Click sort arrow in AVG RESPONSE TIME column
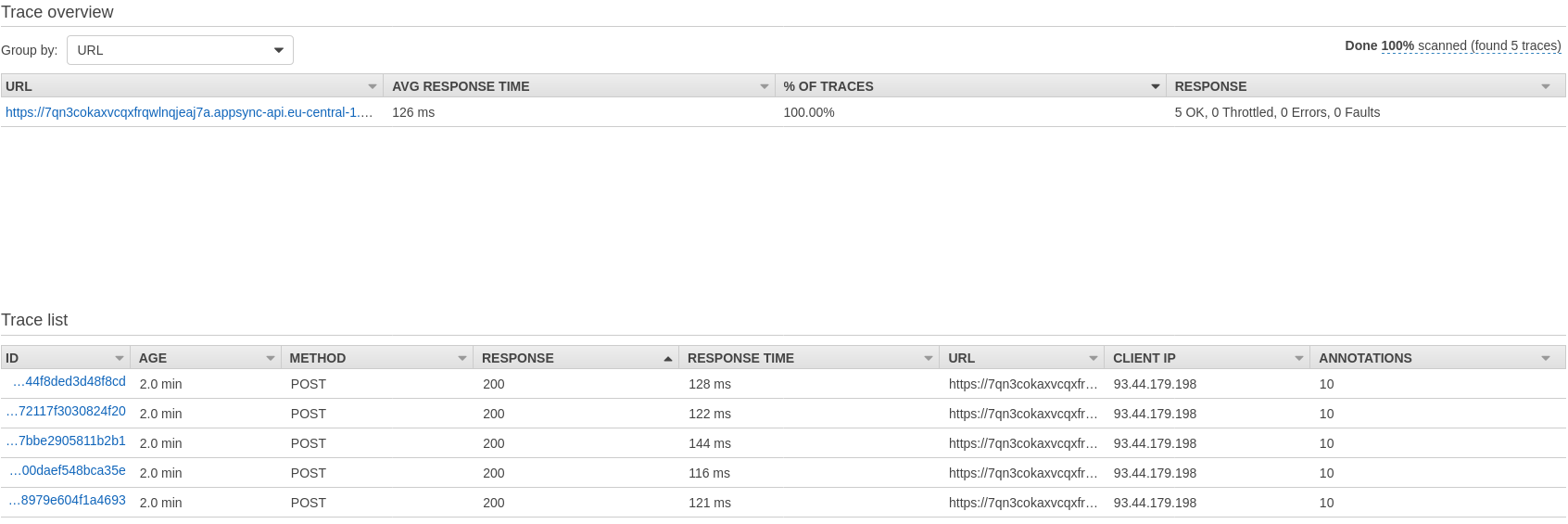 click(x=765, y=86)
